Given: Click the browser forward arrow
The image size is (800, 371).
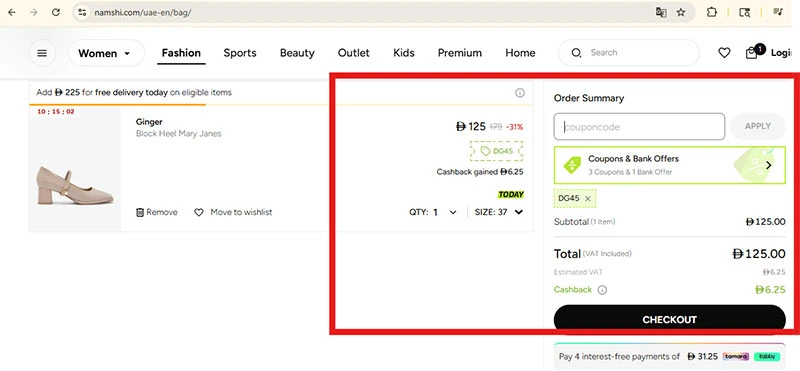Looking at the screenshot, I should pyautogui.click(x=34, y=12).
